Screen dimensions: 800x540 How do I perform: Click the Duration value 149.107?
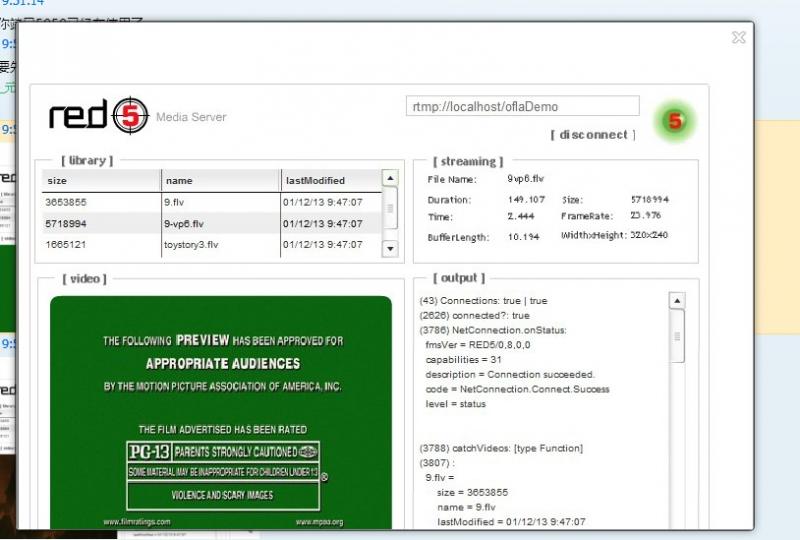527,200
